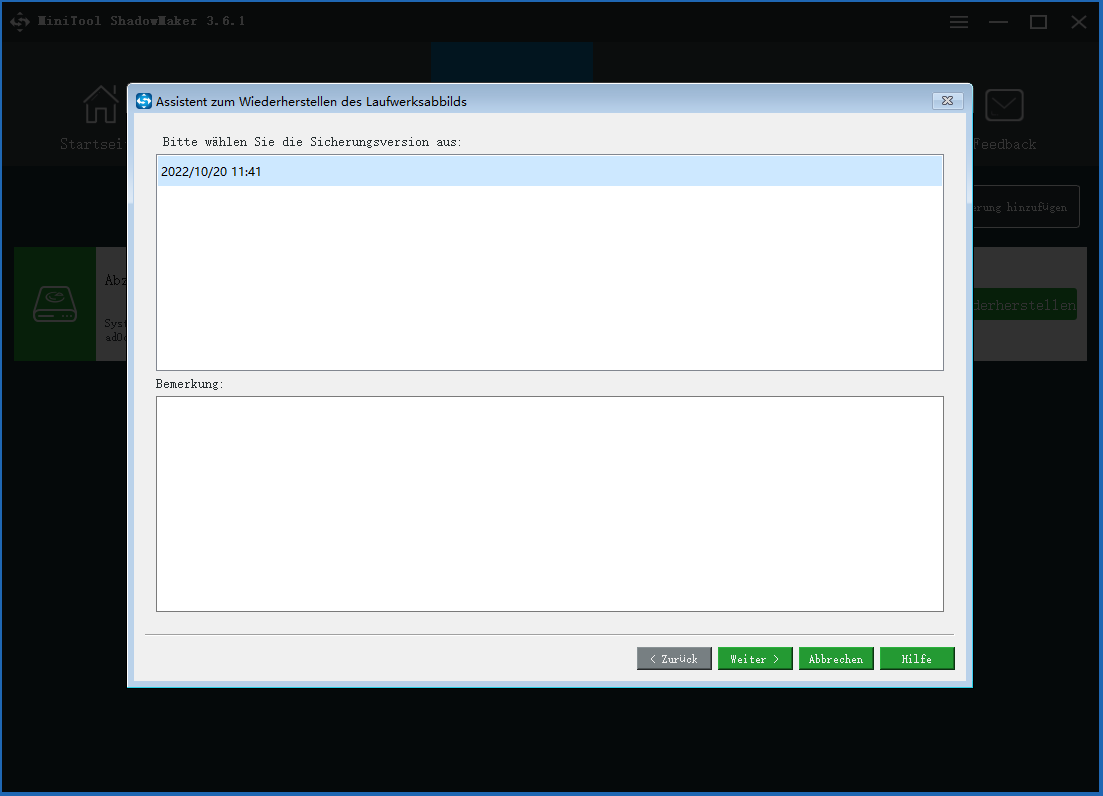Go back with the Zurück button

coord(674,659)
